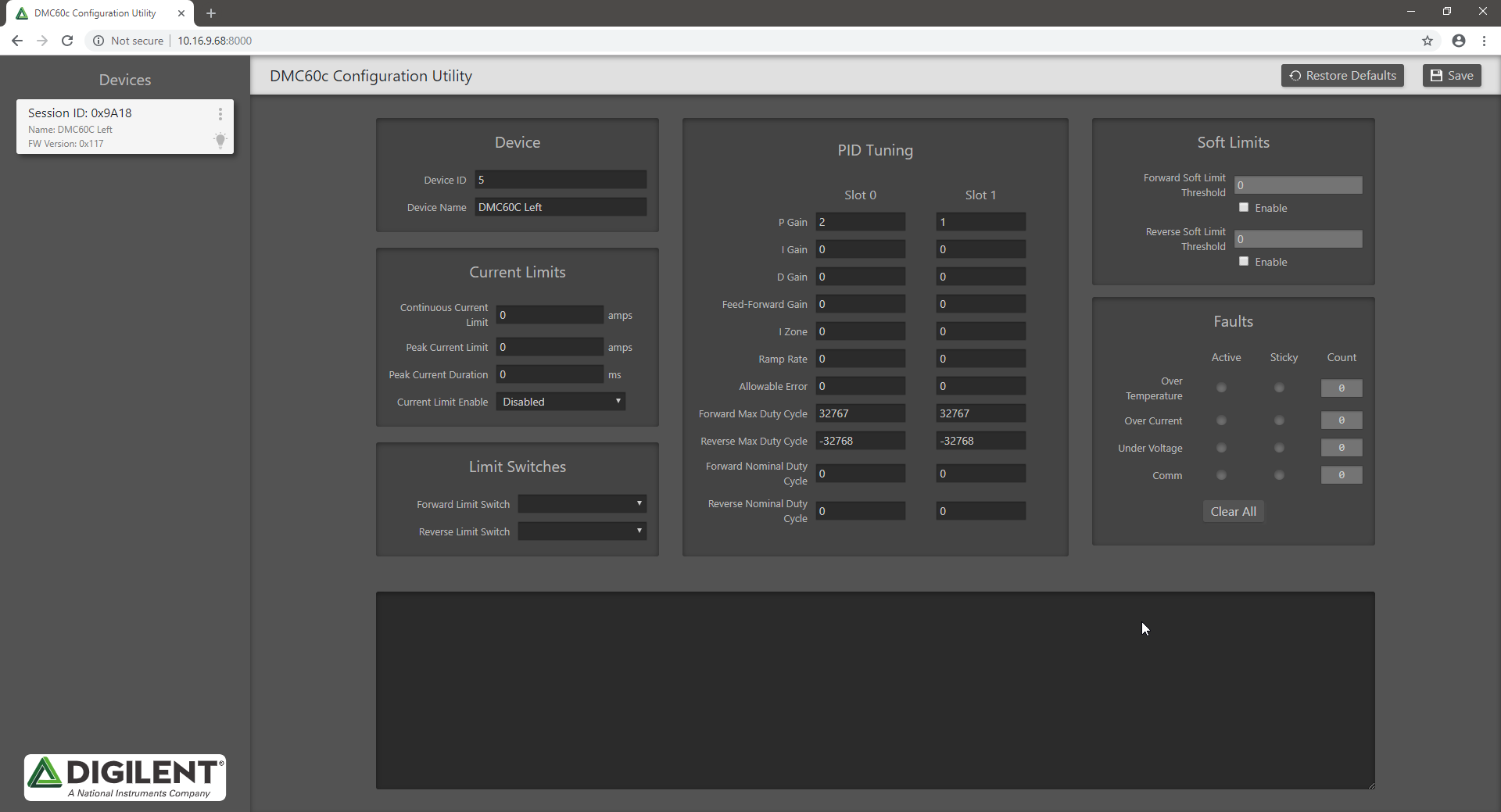Click the lightbulb identify icon on device card
Image resolution: width=1501 pixels, height=812 pixels.
tap(220, 141)
